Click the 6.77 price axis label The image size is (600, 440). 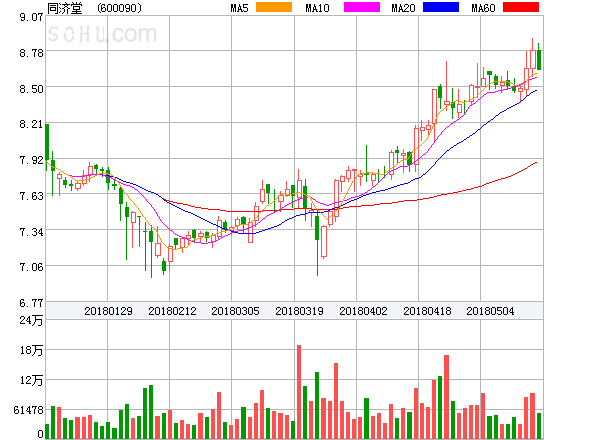click(x=31, y=303)
